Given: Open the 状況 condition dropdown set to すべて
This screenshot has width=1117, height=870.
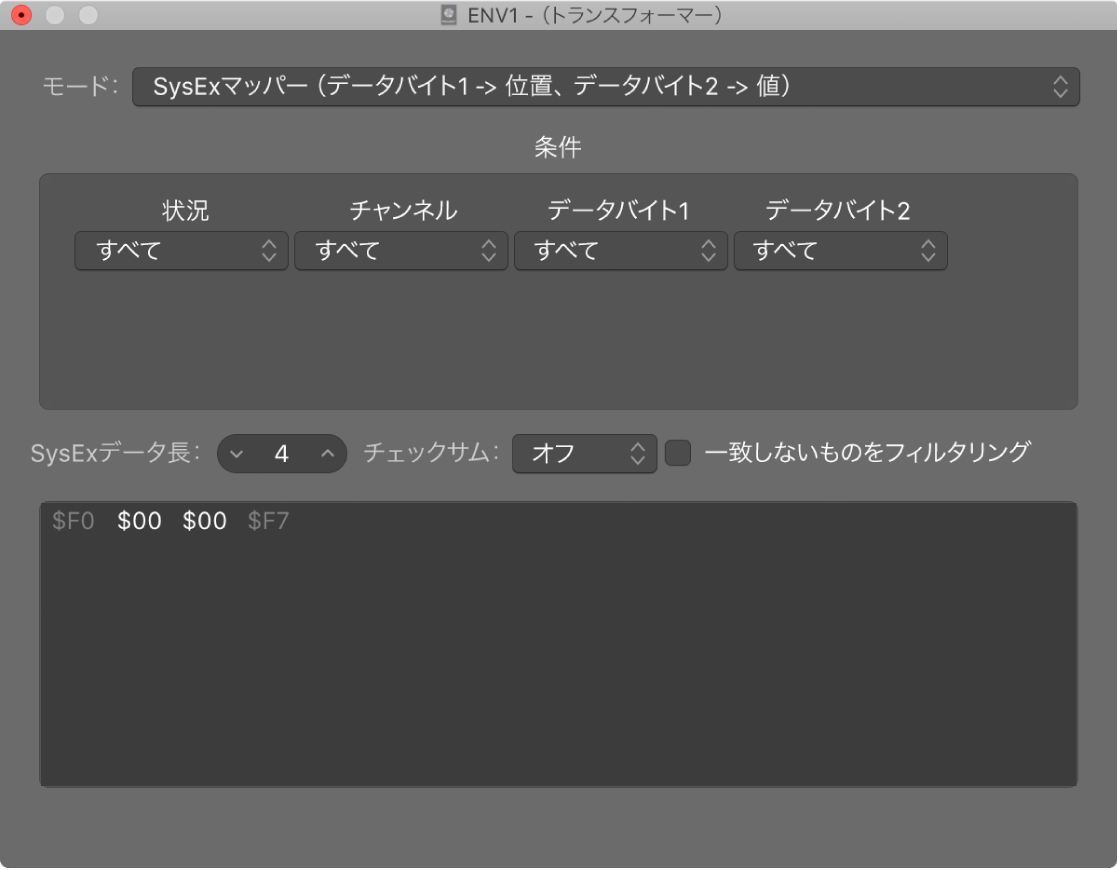Looking at the screenshot, I should click(181, 251).
